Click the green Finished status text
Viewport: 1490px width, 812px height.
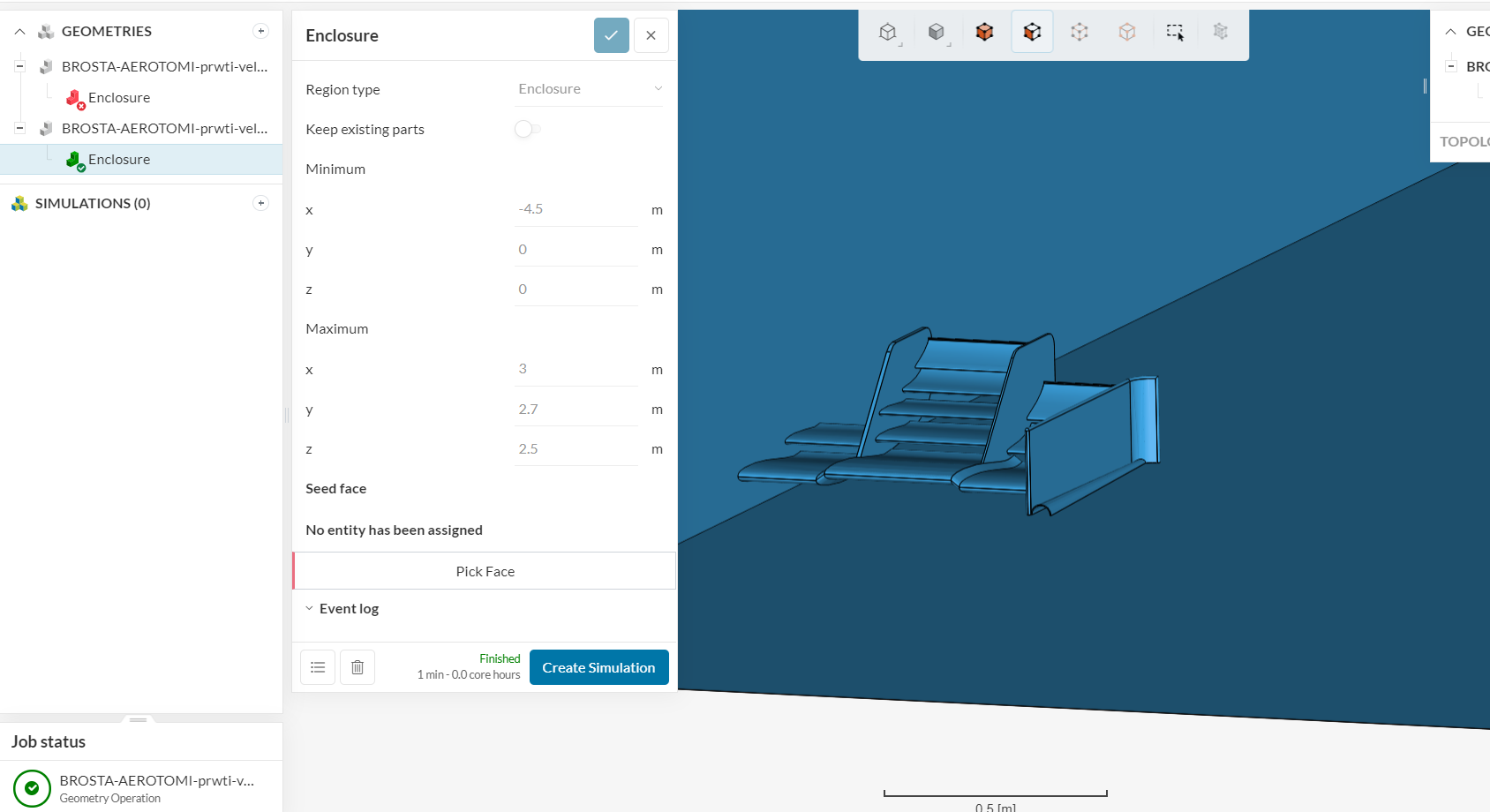(500, 658)
